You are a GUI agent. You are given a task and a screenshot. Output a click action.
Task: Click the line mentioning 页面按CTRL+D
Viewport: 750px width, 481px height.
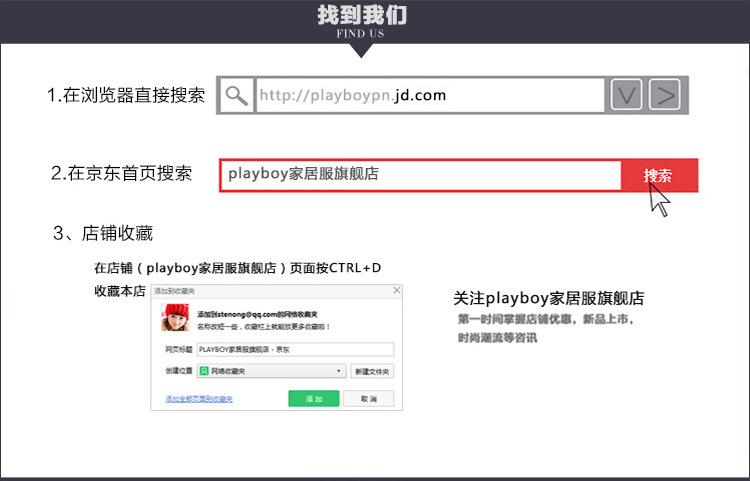click(x=238, y=268)
